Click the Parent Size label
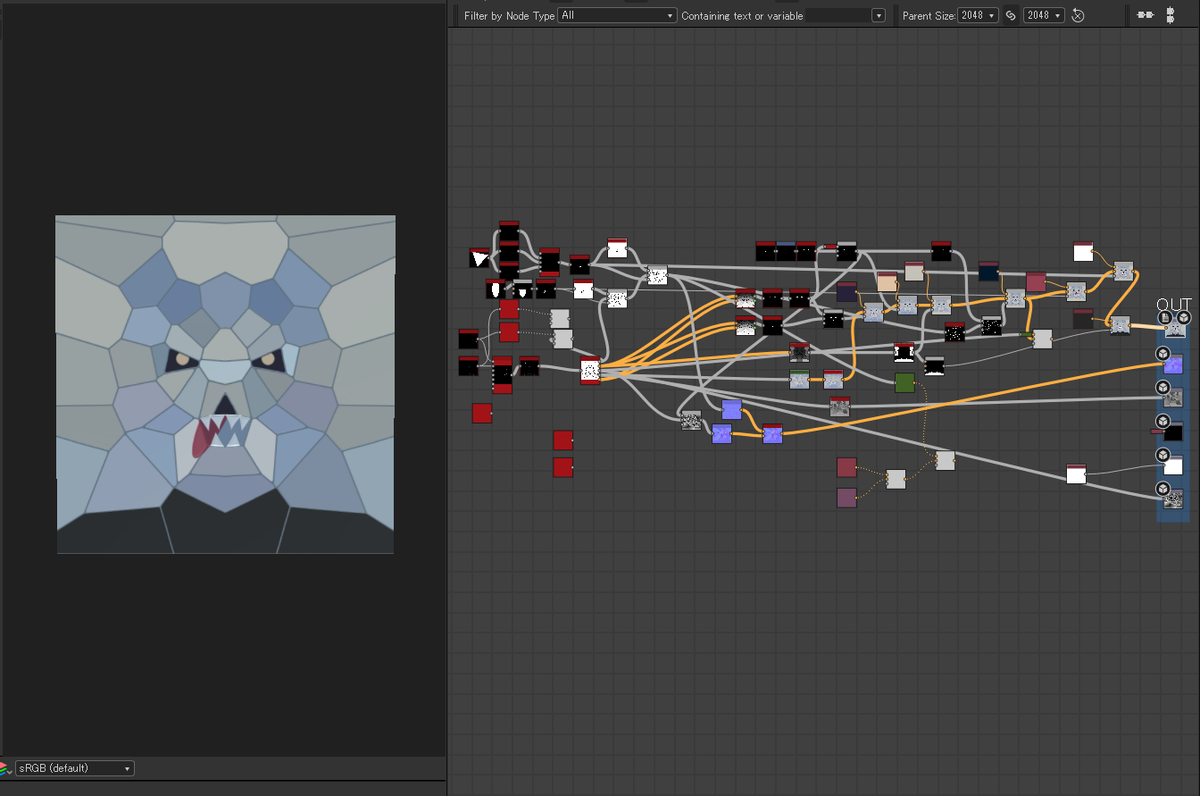 tap(928, 16)
